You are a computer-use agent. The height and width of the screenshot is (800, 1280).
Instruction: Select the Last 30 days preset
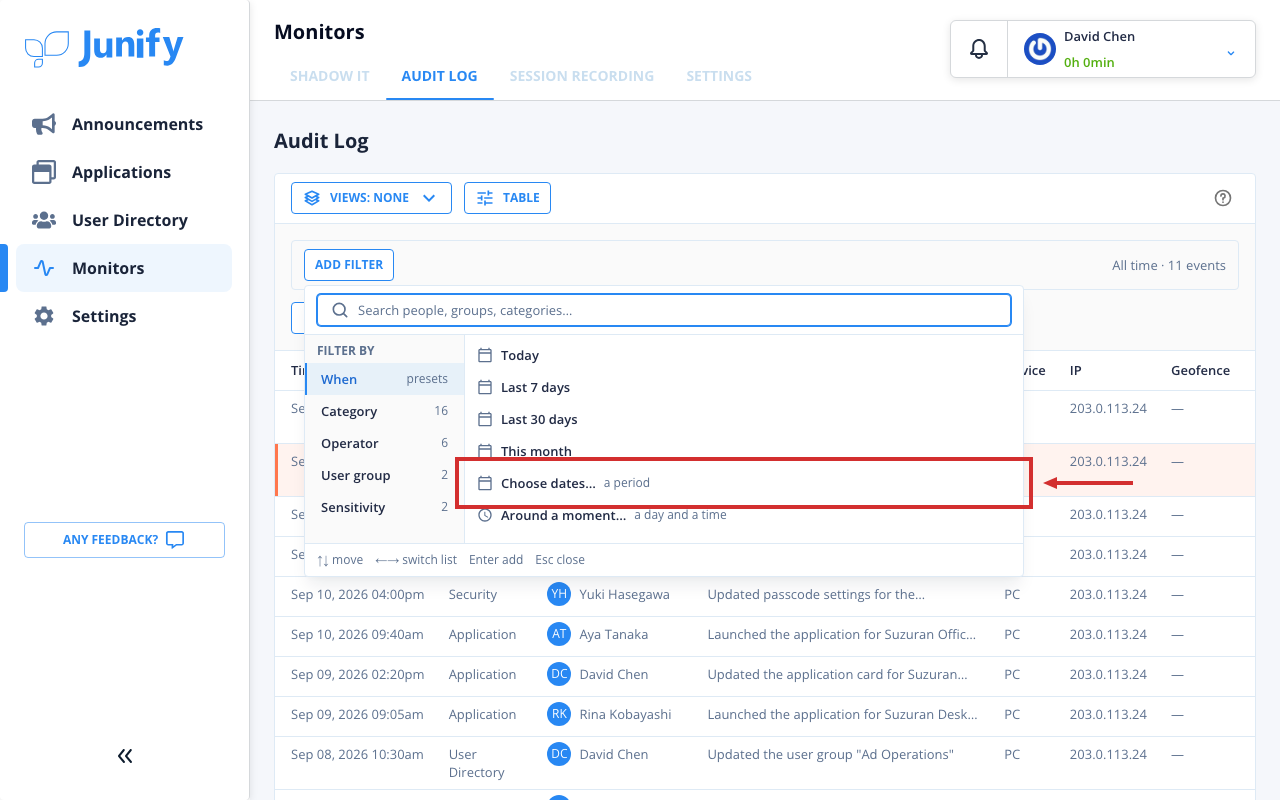pyautogui.click(x=744, y=419)
